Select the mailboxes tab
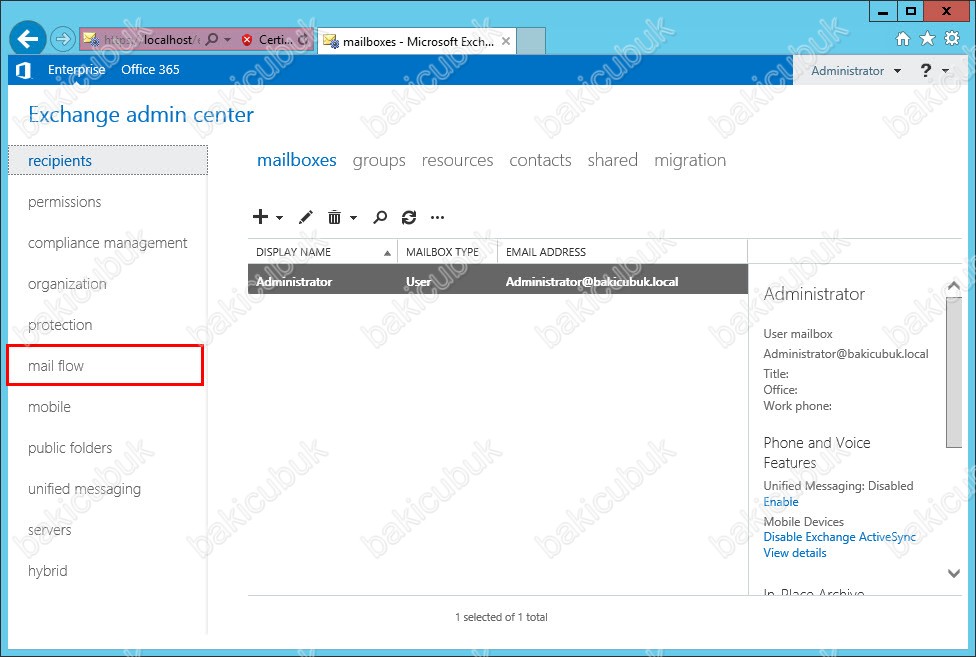 pyautogui.click(x=296, y=160)
